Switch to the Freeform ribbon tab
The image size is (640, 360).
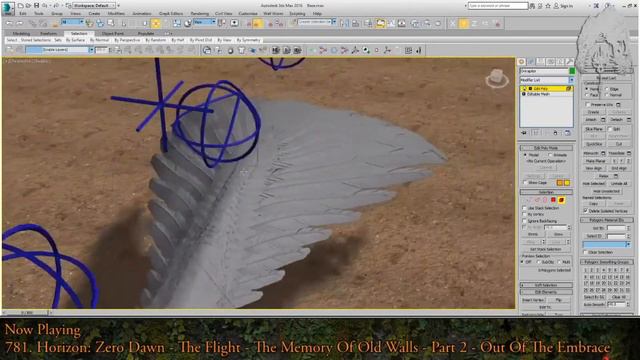point(49,33)
